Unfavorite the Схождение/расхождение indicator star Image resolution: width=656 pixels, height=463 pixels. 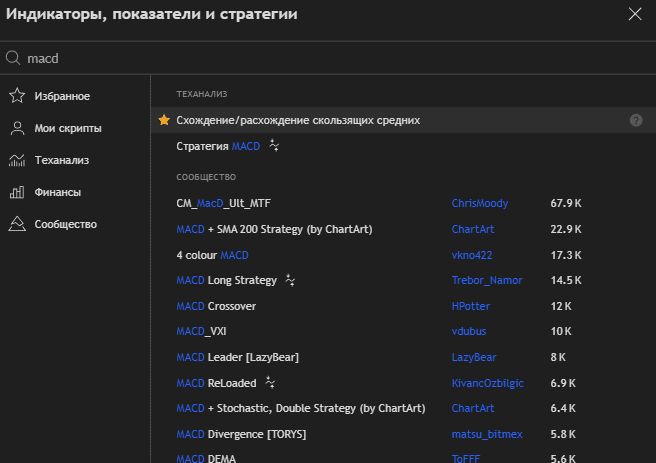164,120
